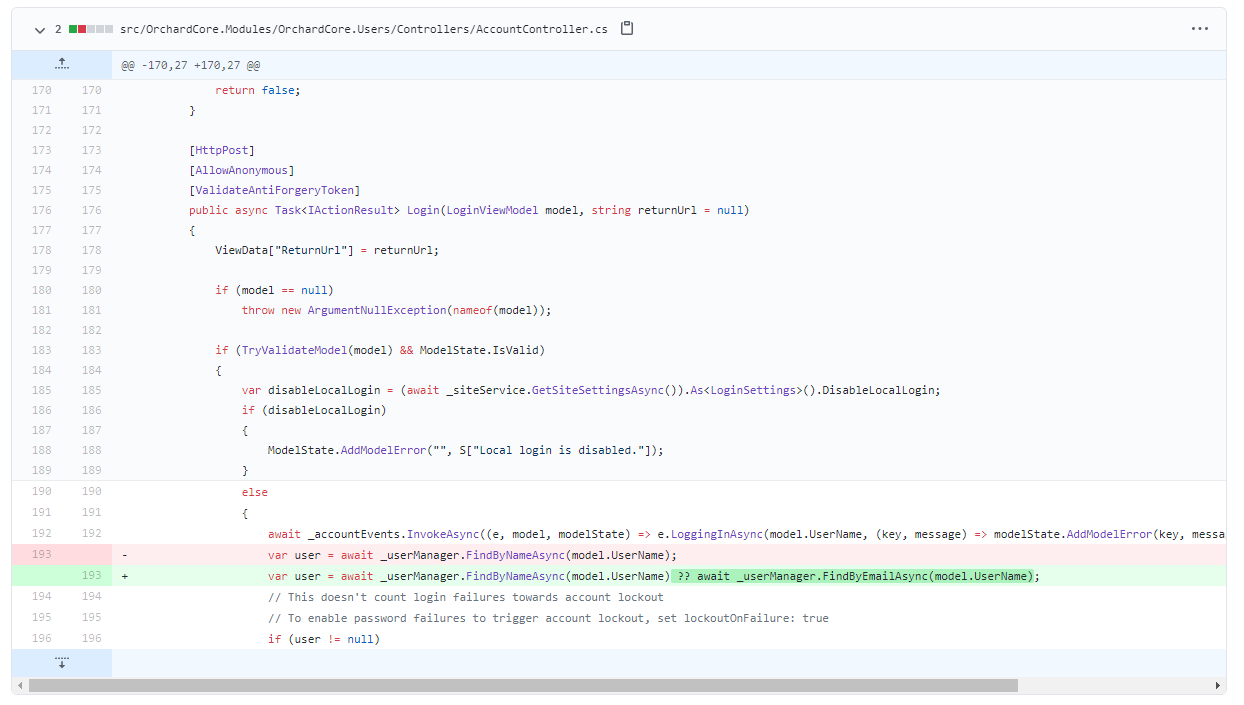Click the scrollbar left arrow

click(x=20, y=686)
